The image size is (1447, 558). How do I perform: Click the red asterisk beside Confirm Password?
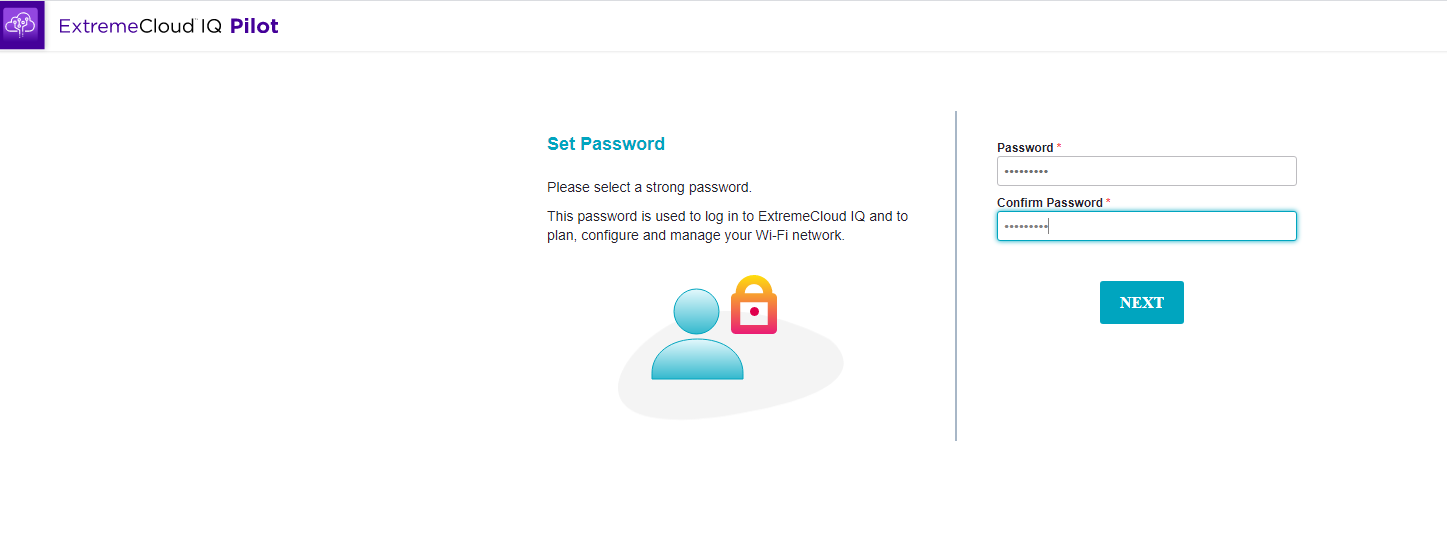pyautogui.click(x=1108, y=202)
